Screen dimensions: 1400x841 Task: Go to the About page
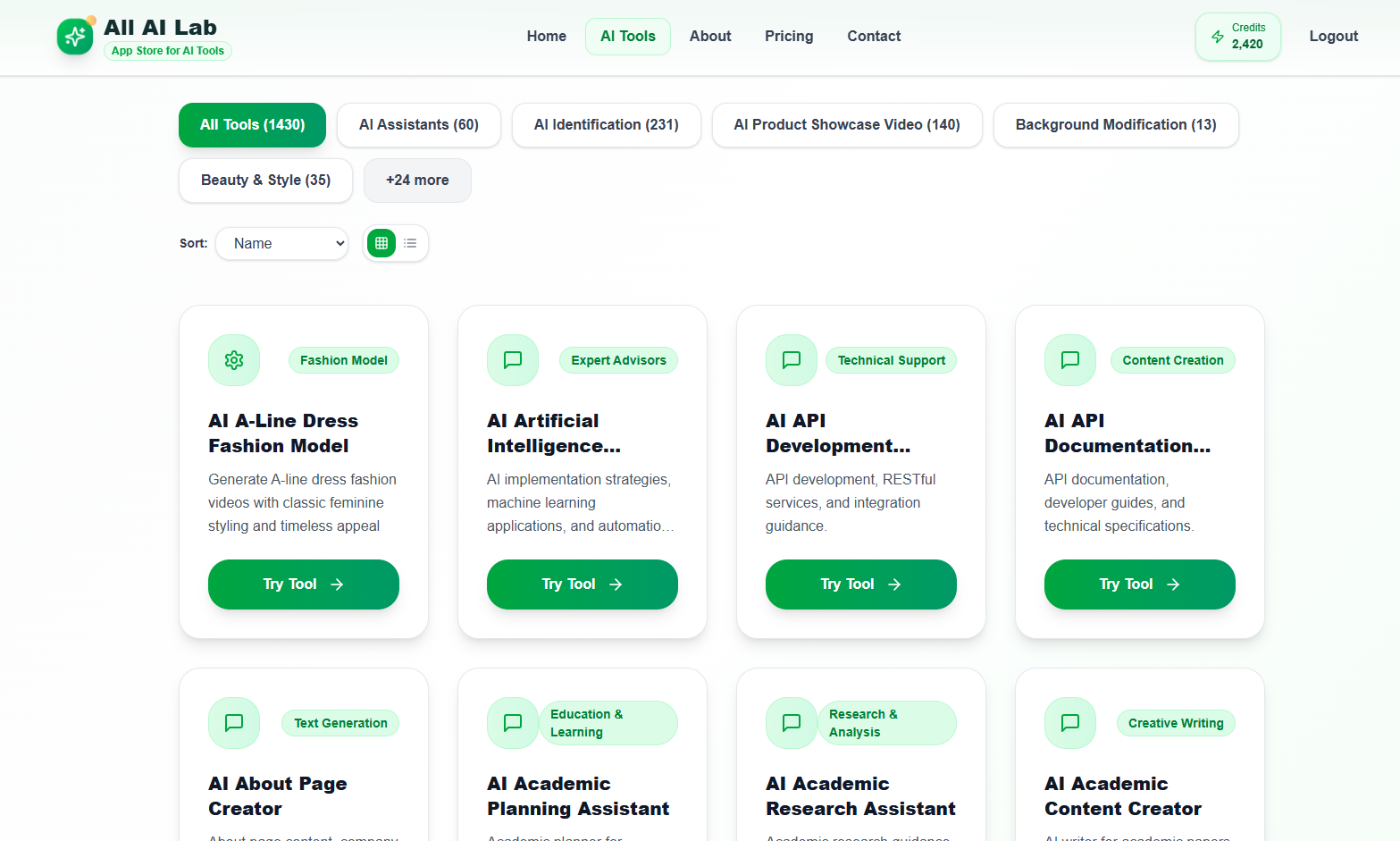tap(710, 37)
